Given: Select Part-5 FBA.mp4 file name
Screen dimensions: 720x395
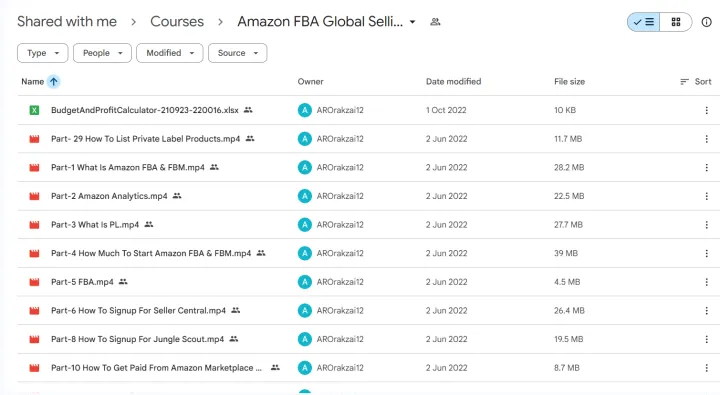Looking at the screenshot, I should 82,282.
